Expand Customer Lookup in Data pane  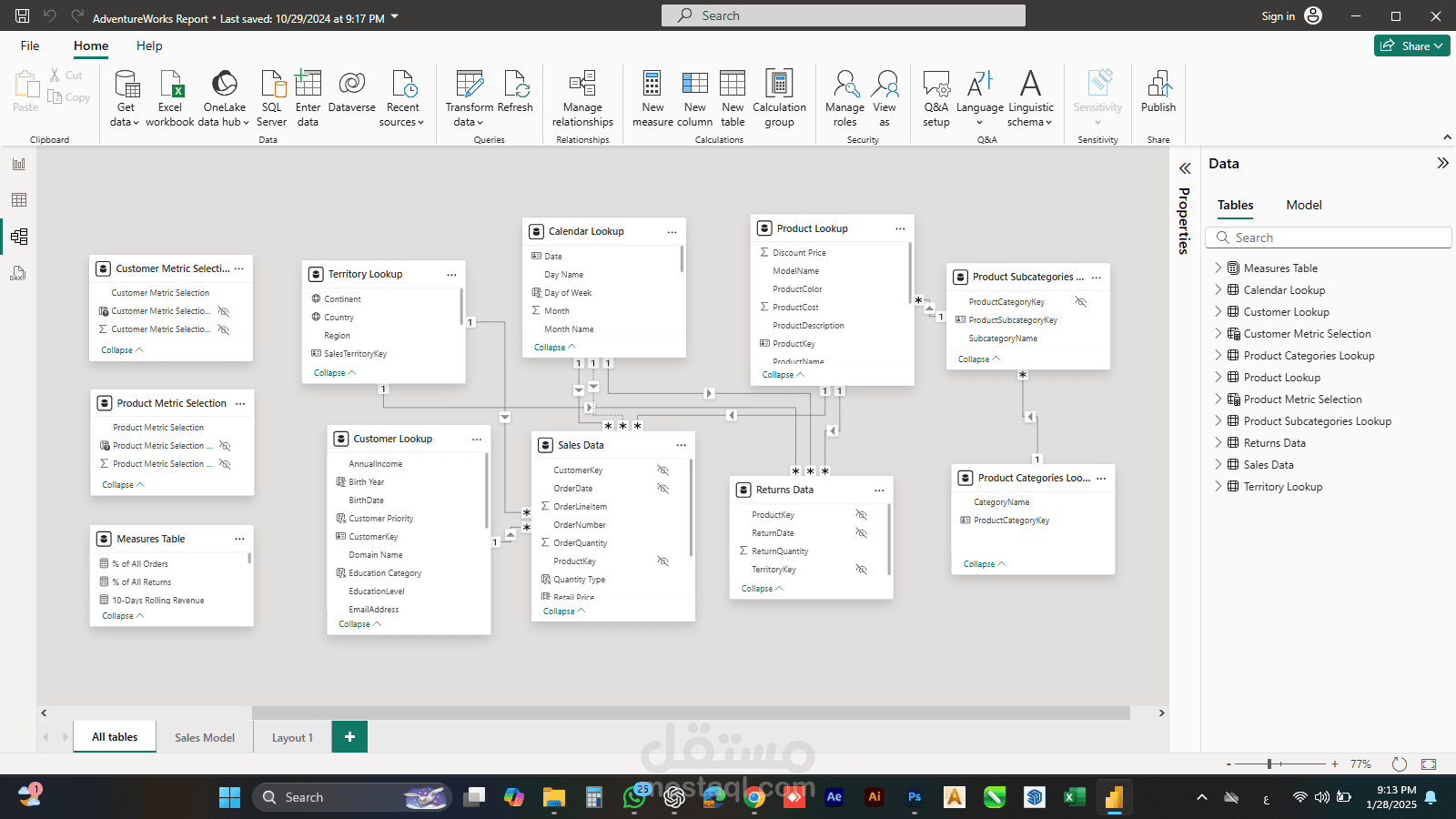(1218, 312)
